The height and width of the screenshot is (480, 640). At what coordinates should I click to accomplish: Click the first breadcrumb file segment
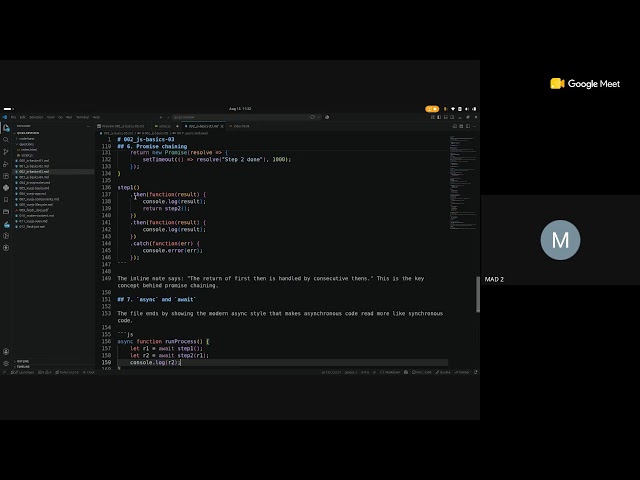click(118, 133)
